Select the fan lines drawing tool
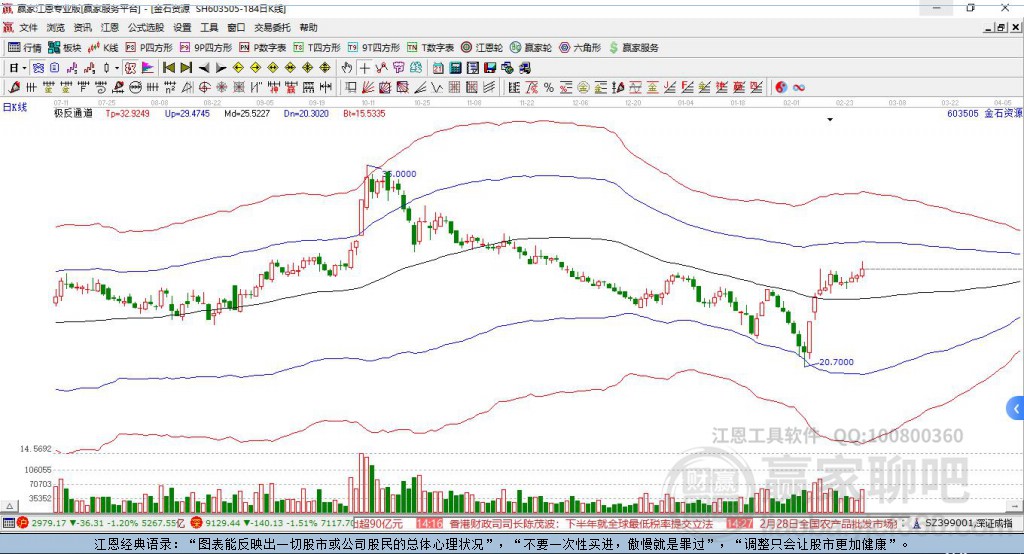The width and height of the screenshot is (1024, 554). 368,88
